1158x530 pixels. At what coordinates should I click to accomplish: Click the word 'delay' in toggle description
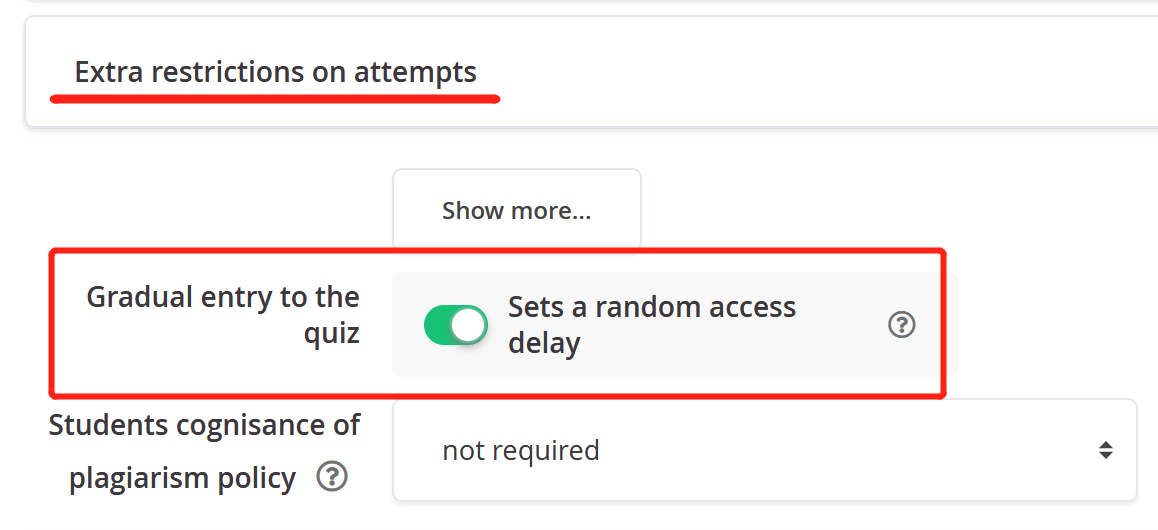(544, 344)
